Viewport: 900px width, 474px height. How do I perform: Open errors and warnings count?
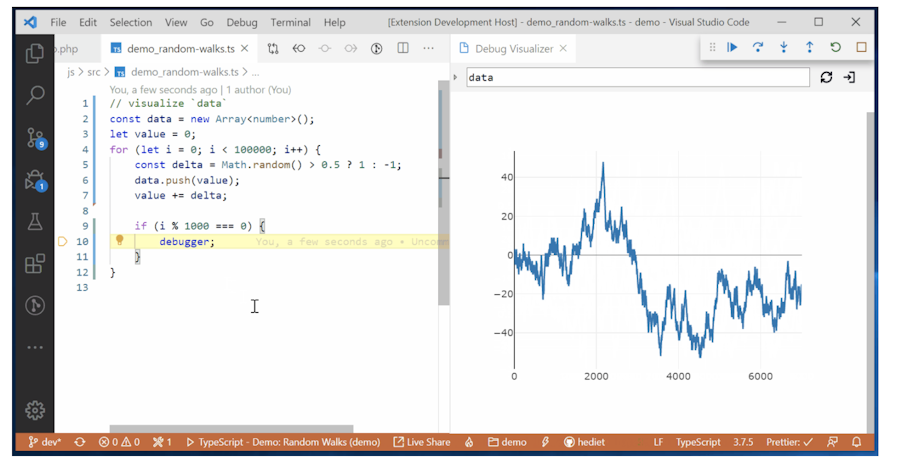coord(119,442)
